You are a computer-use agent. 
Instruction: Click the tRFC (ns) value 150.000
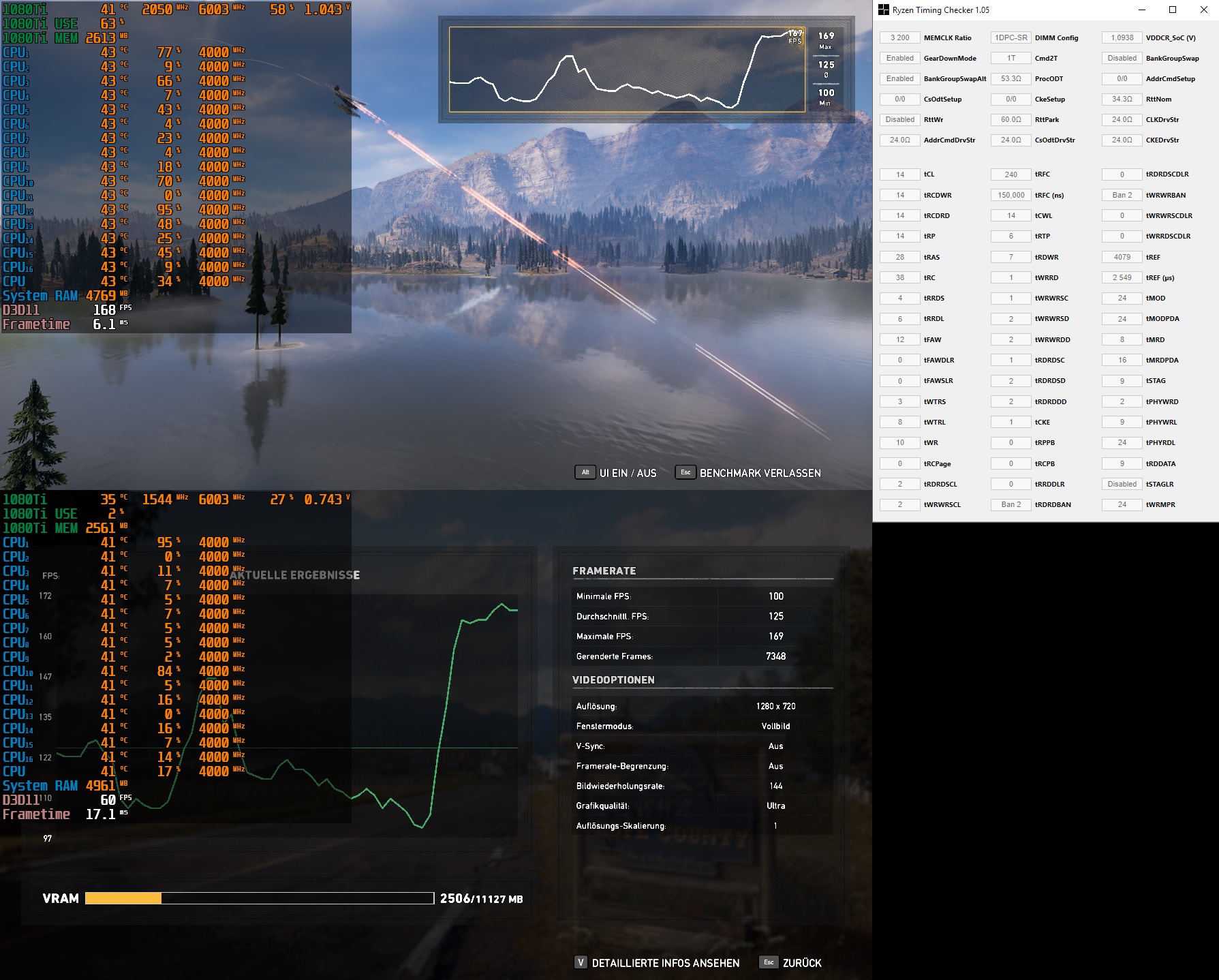(1011, 195)
